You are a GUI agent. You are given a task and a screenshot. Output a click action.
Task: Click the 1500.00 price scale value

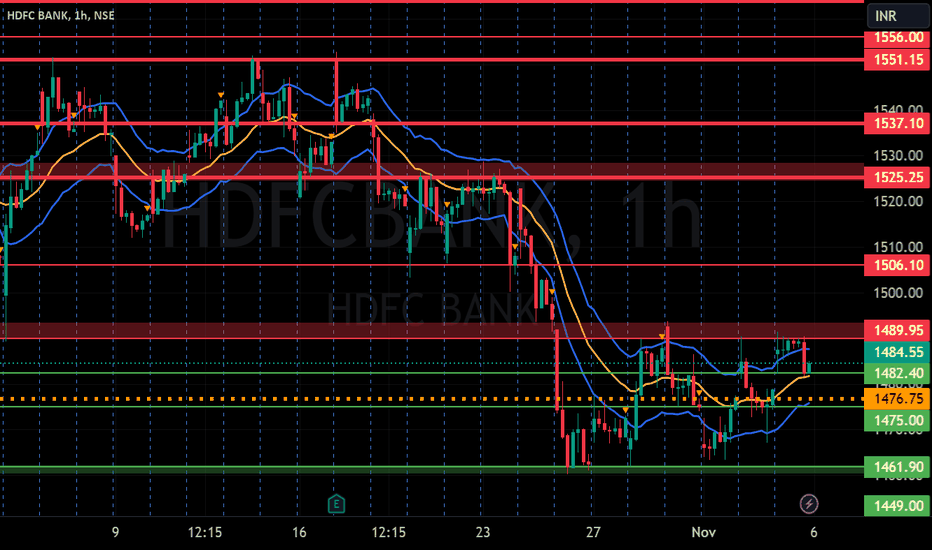pos(898,293)
